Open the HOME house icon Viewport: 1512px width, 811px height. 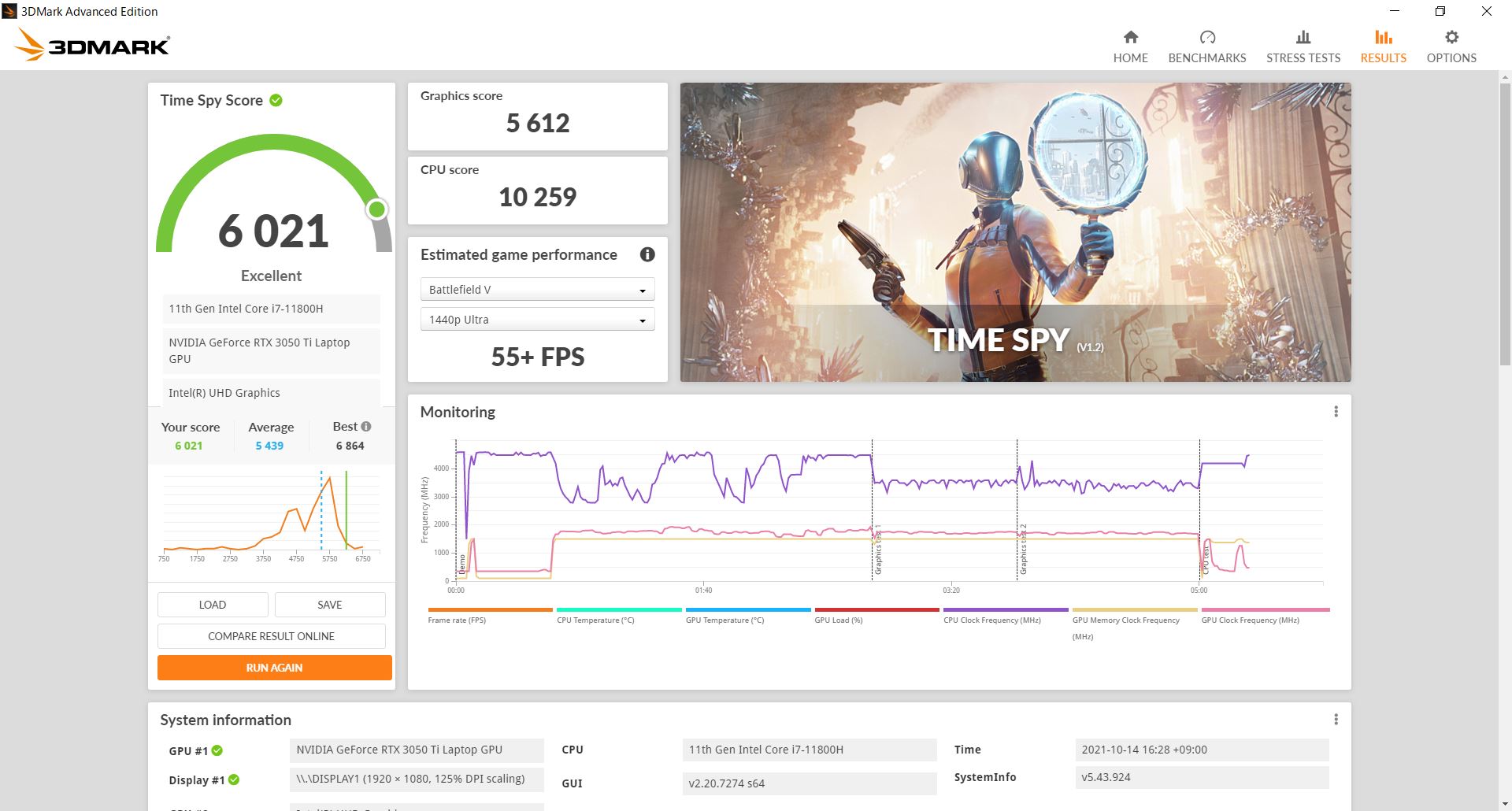point(1130,37)
